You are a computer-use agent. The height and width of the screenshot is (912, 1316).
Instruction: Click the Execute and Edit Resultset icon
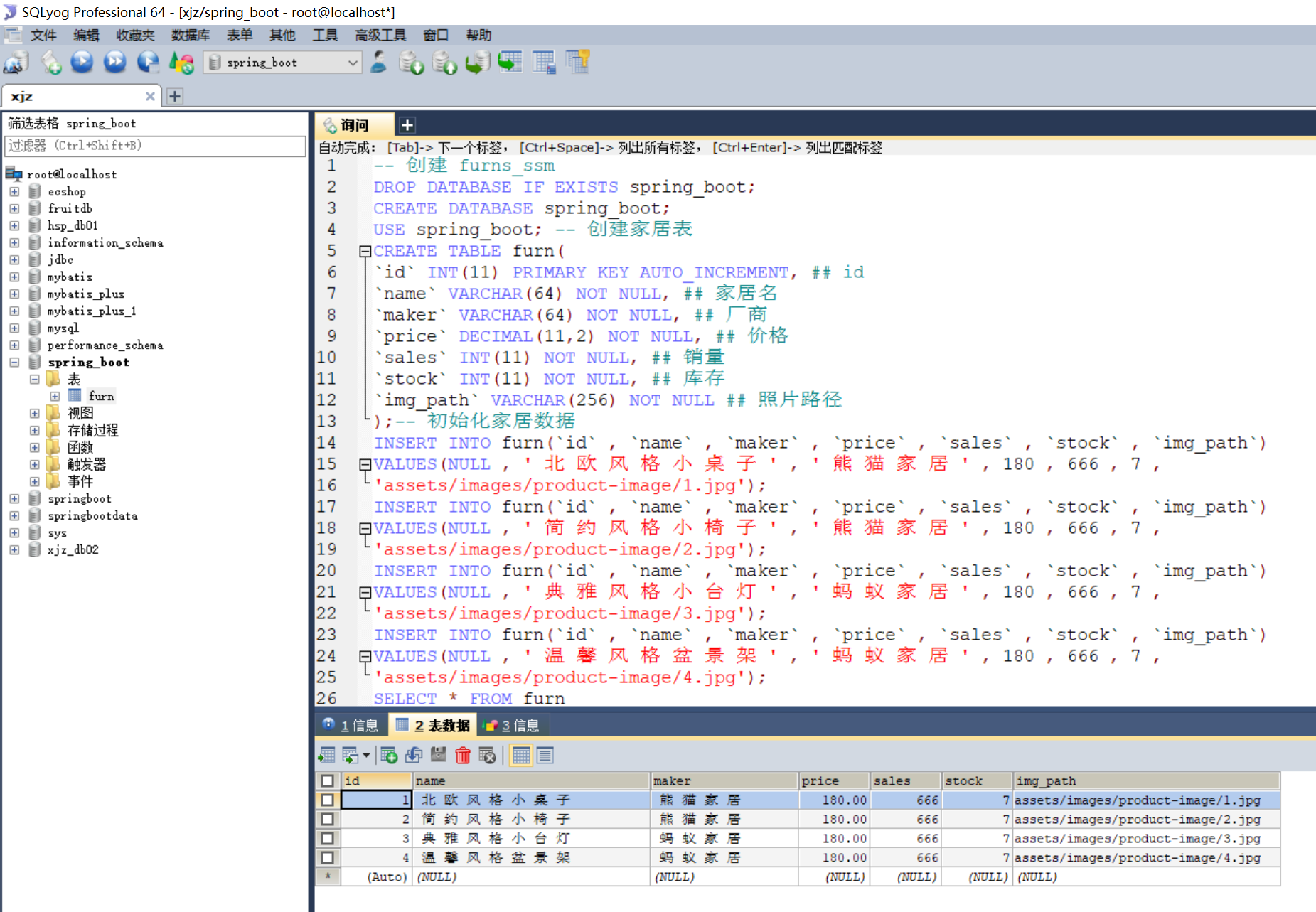coord(148,63)
